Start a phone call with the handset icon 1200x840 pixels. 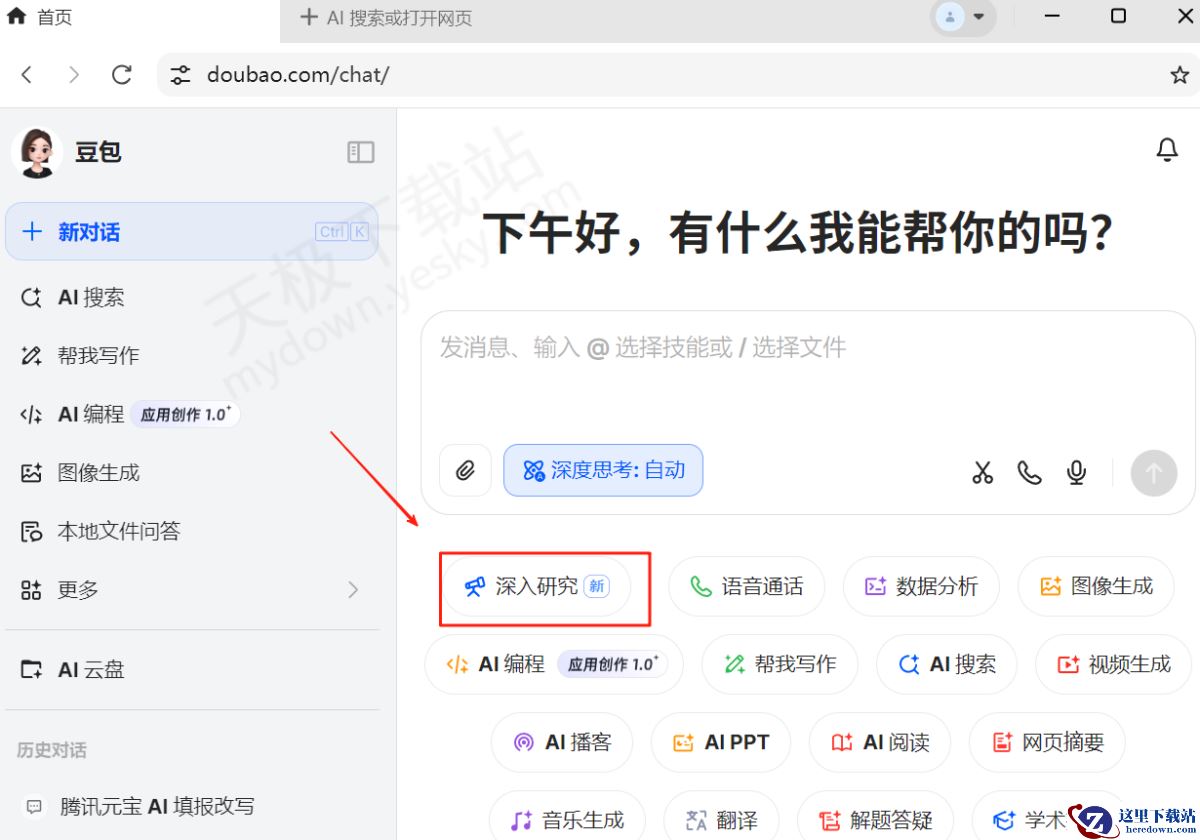(1029, 472)
